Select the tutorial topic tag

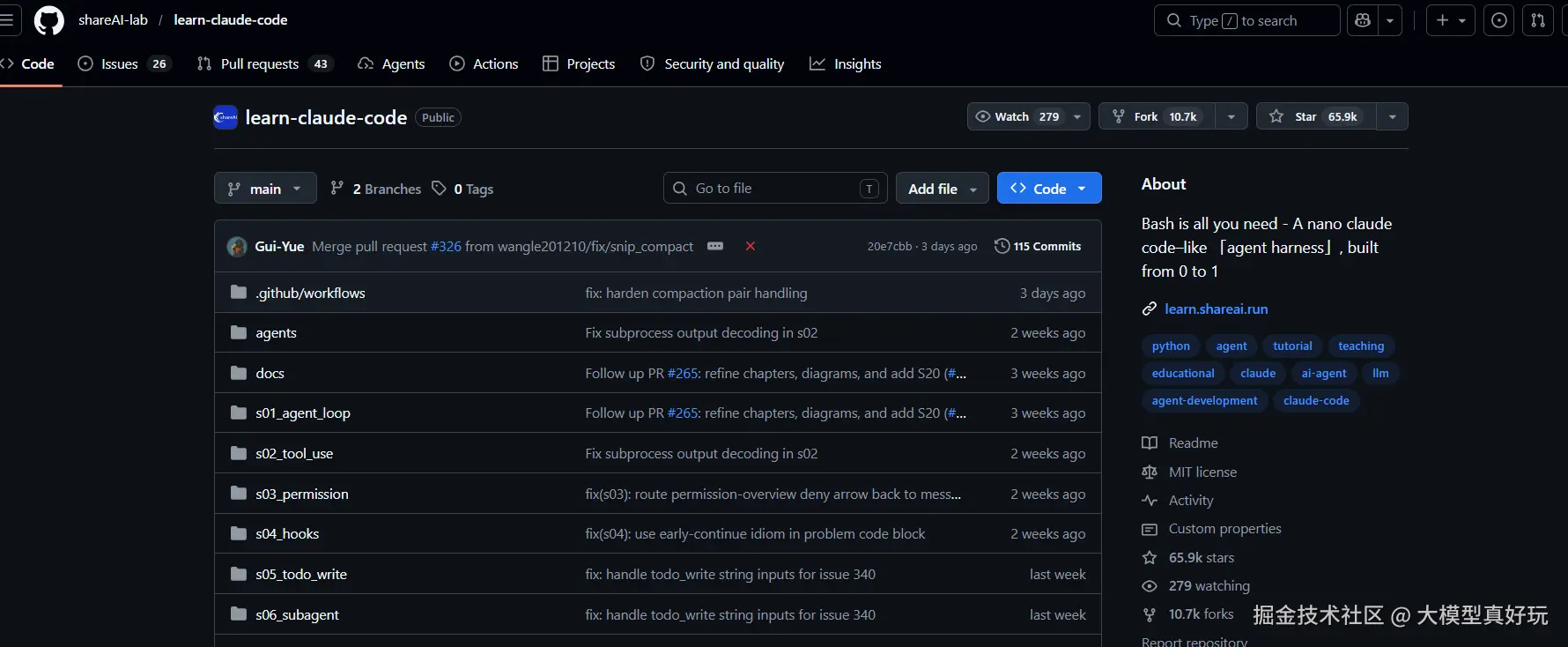pos(1292,346)
